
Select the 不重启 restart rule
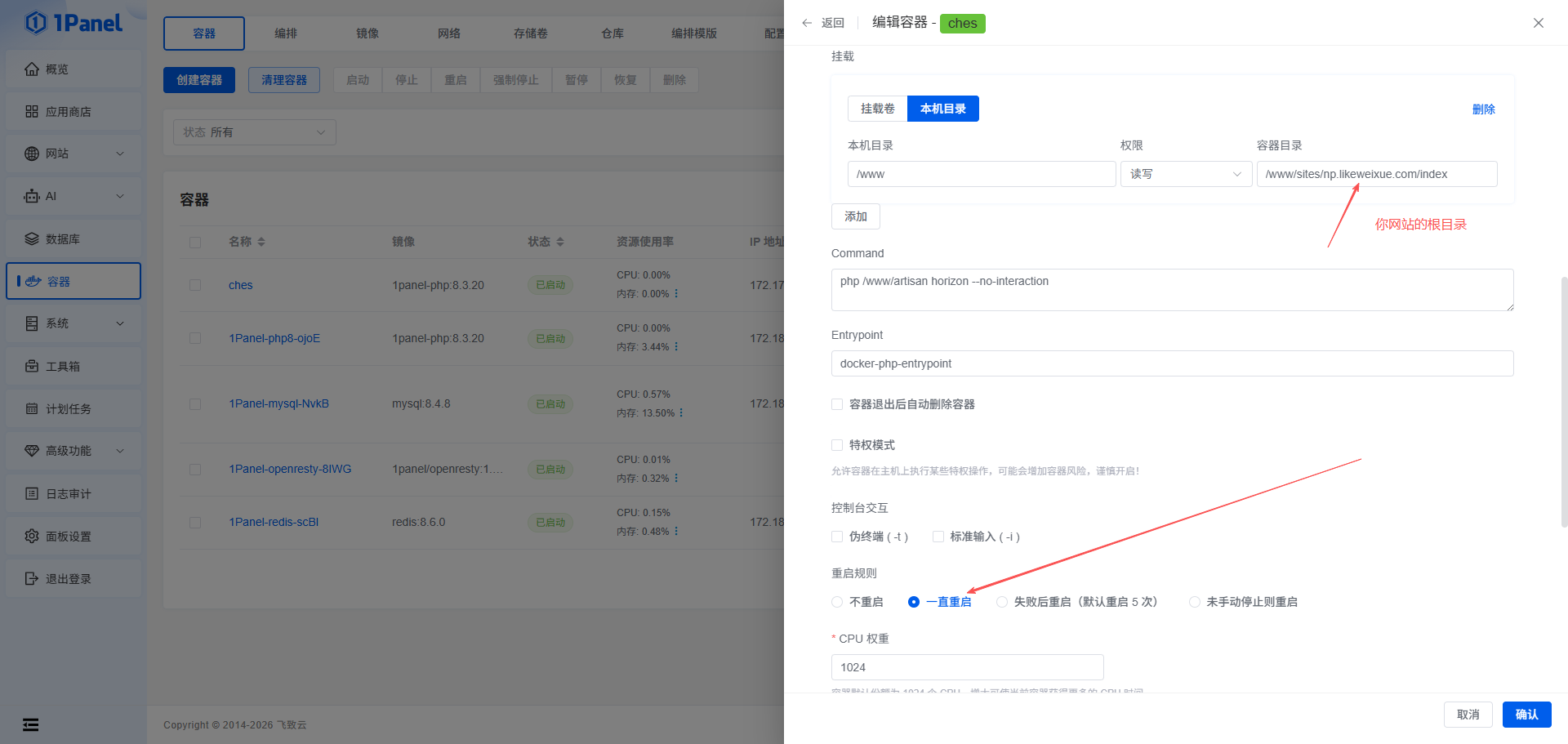tap(837, 602)
